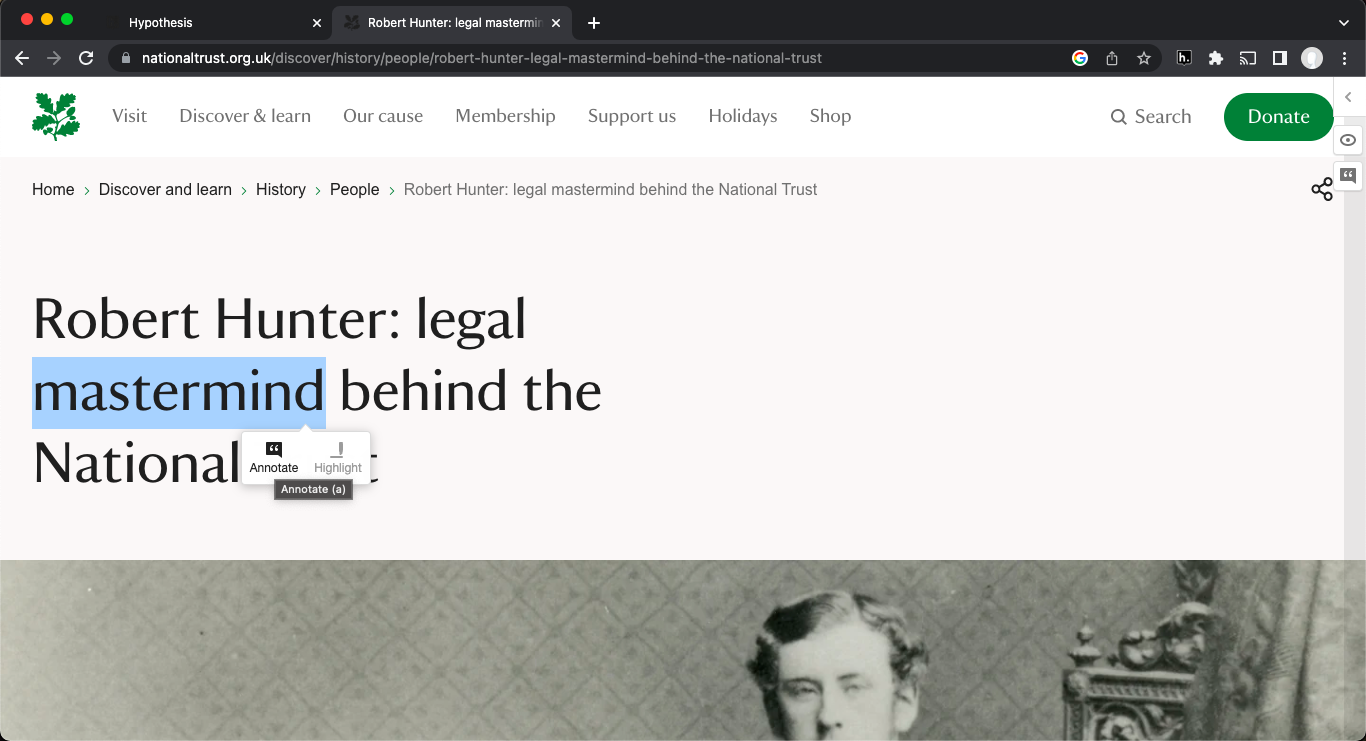
Task: Select the Highlight tool in the popup
Action: click(338, 458)
